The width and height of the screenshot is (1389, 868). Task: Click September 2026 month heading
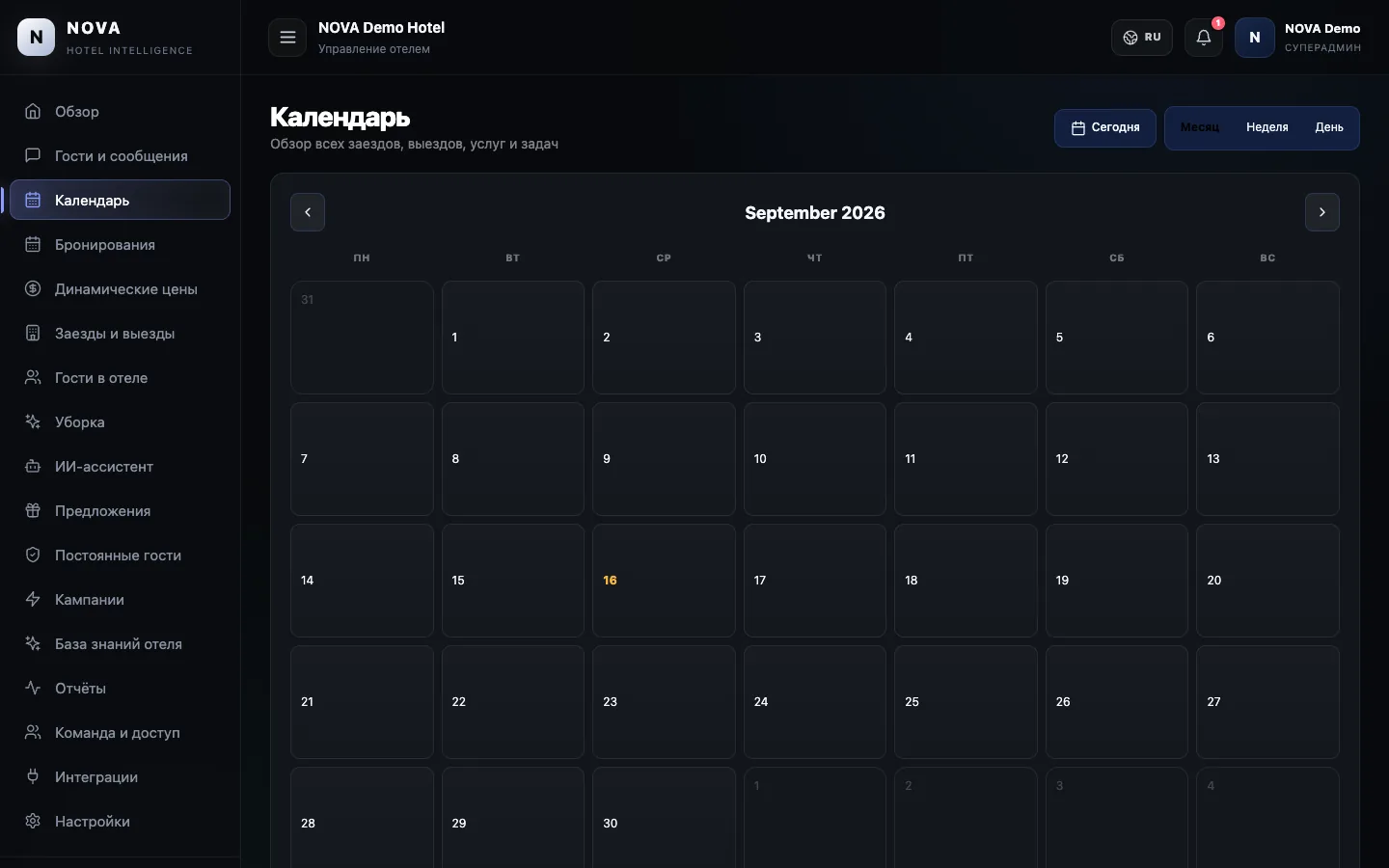(815, 212)
